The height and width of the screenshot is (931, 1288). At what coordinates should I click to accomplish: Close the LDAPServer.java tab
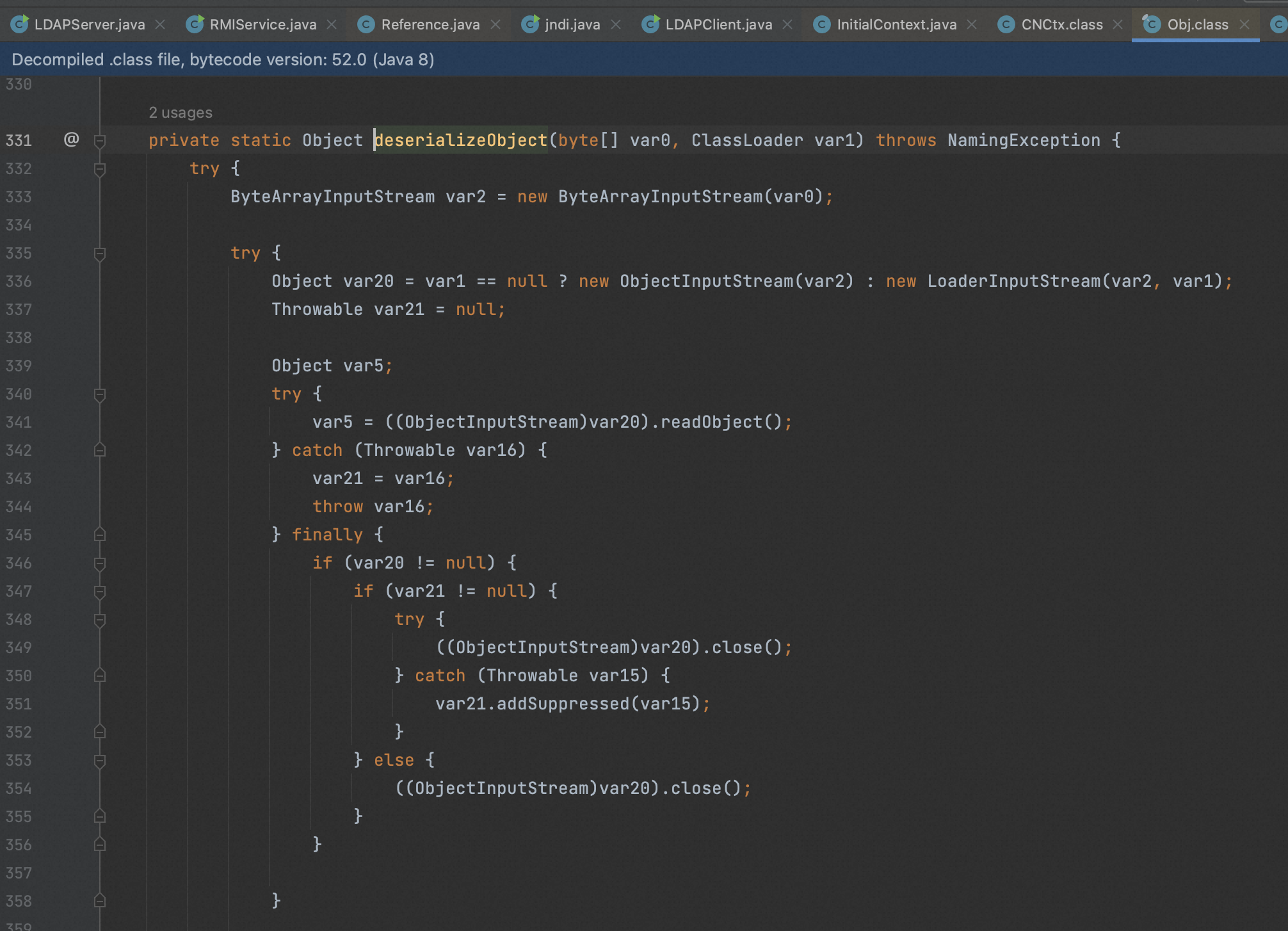pyautogui.click(x=161, y=24)
